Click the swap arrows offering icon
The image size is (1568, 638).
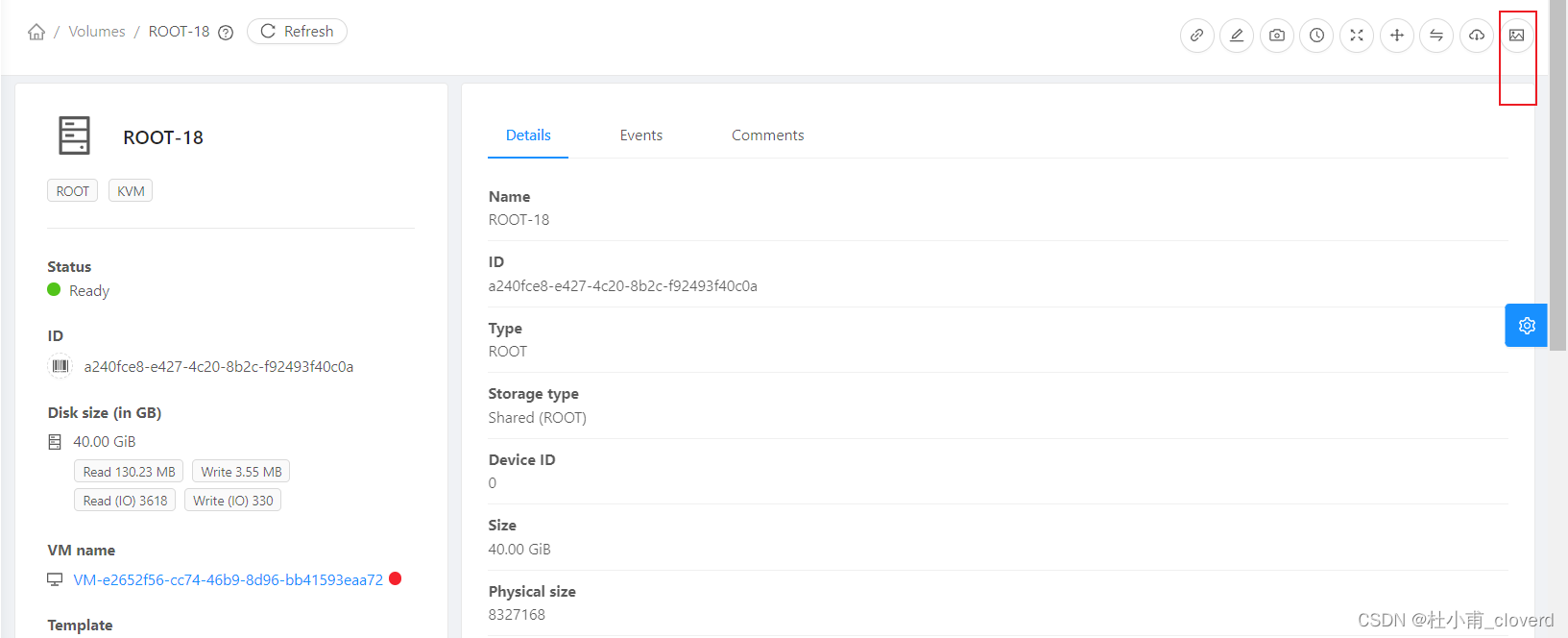1436,36
